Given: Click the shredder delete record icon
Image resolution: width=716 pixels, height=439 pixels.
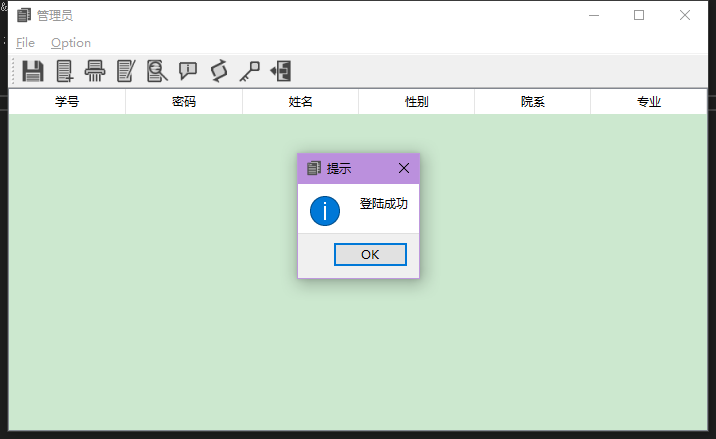Looking at the screenshot, I should 95,71.
